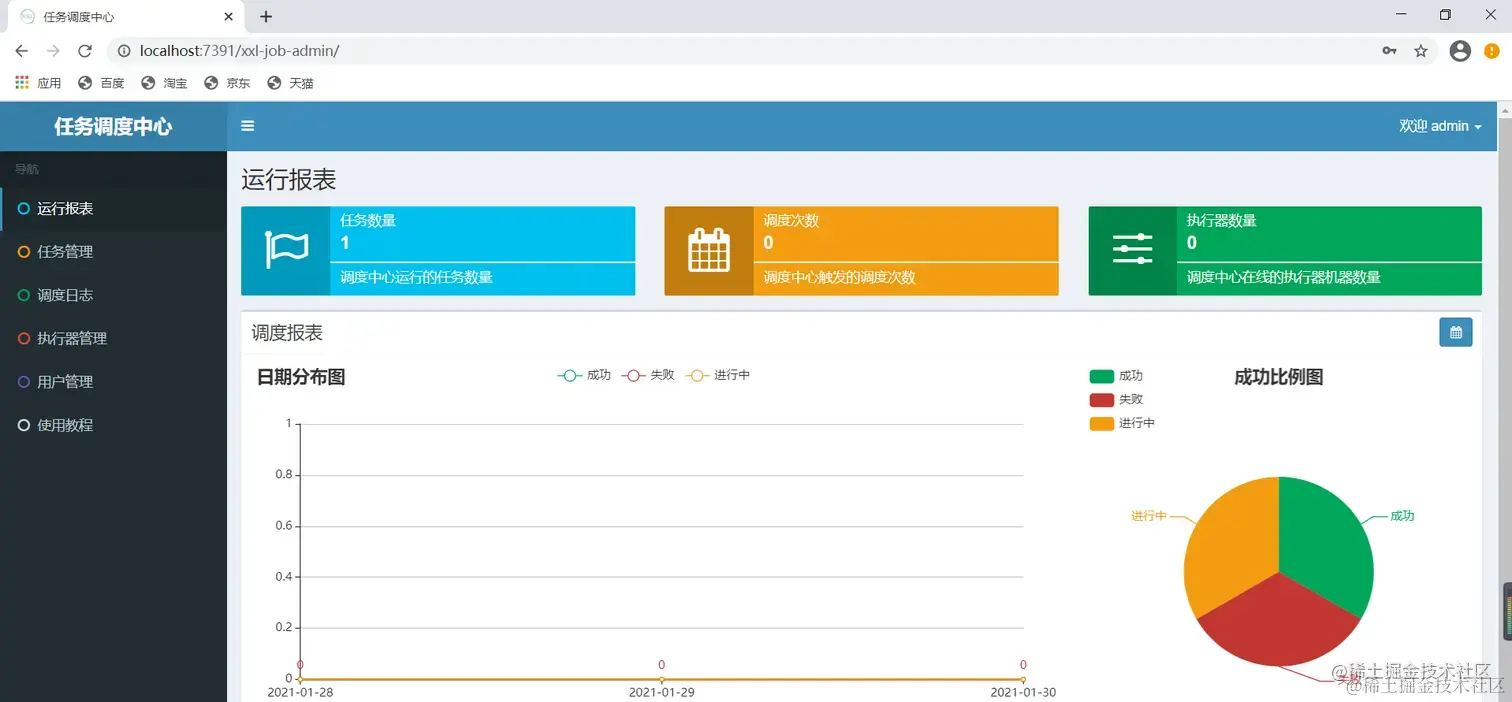Screen dimensions: 1512x702
Task: Open the 百度 bookmark
Action: [101, 83]
